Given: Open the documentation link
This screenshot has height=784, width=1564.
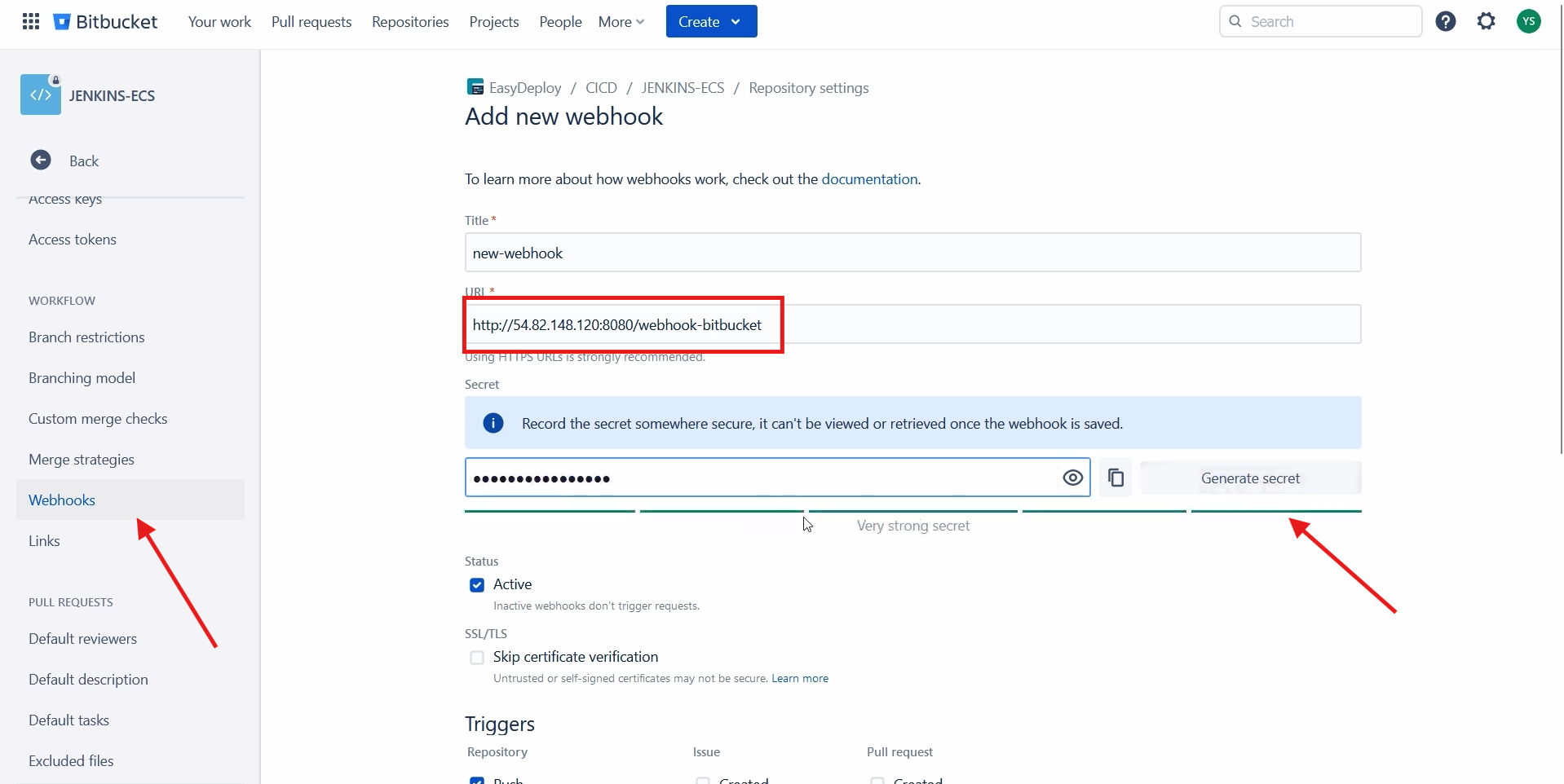Looking at the screenshot, I should point(869,179).
